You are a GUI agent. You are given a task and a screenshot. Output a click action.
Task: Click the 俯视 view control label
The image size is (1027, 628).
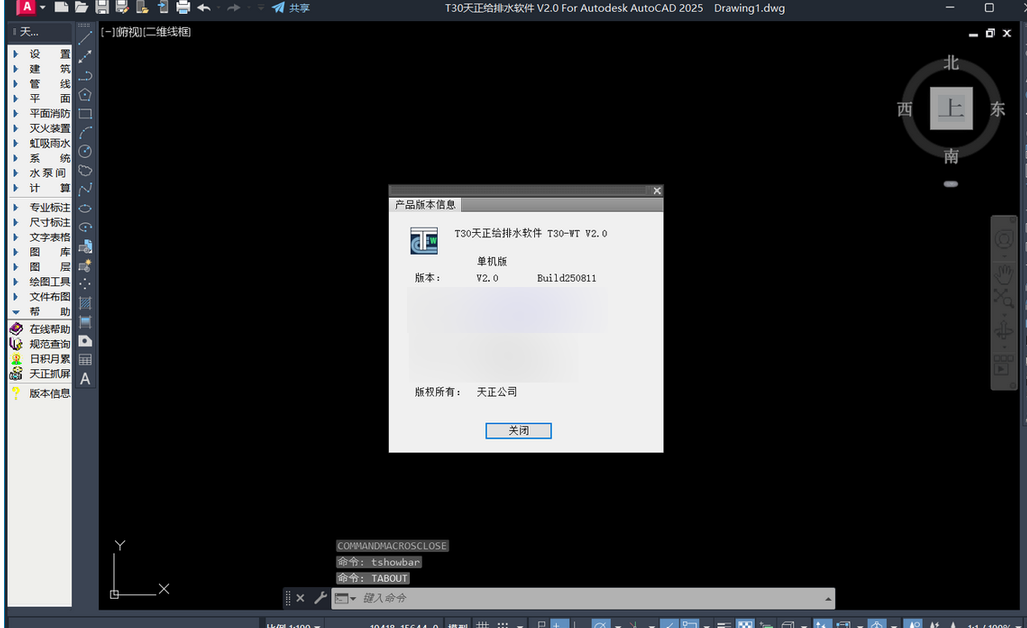128,31
